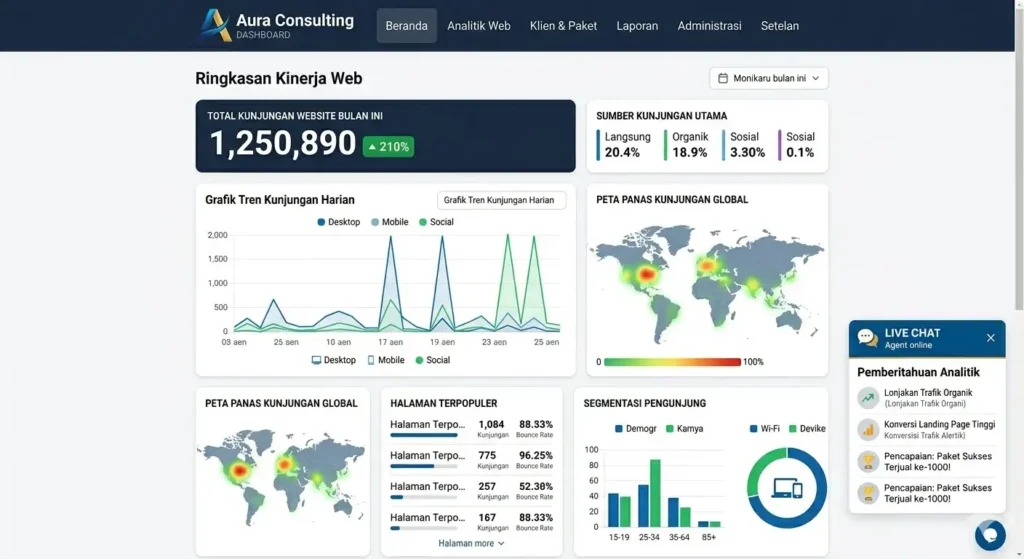Viewport: 1024px width, 559px height.
Task: Toggle Desktop series in top chart legend
Action: tap(338, 222)
